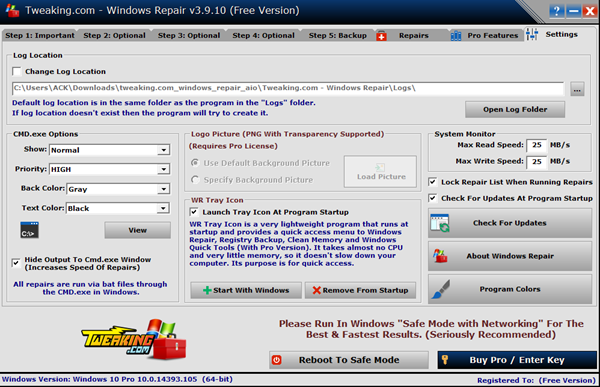Open the Text Color dropdown set to Black

[118, 208]
